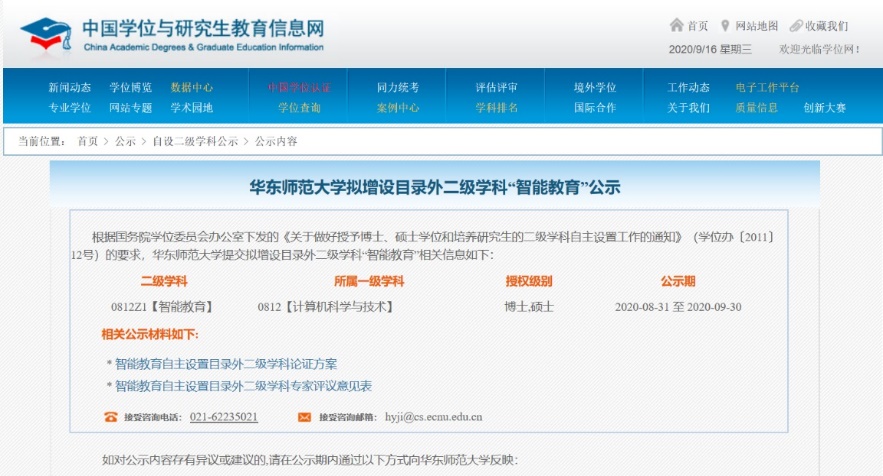
Task: Open the 首页 link in the header
Action: point(697,26)
